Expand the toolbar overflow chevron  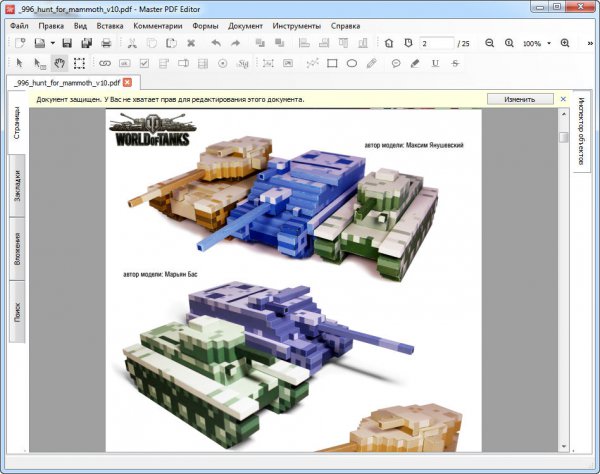(590, 43)
